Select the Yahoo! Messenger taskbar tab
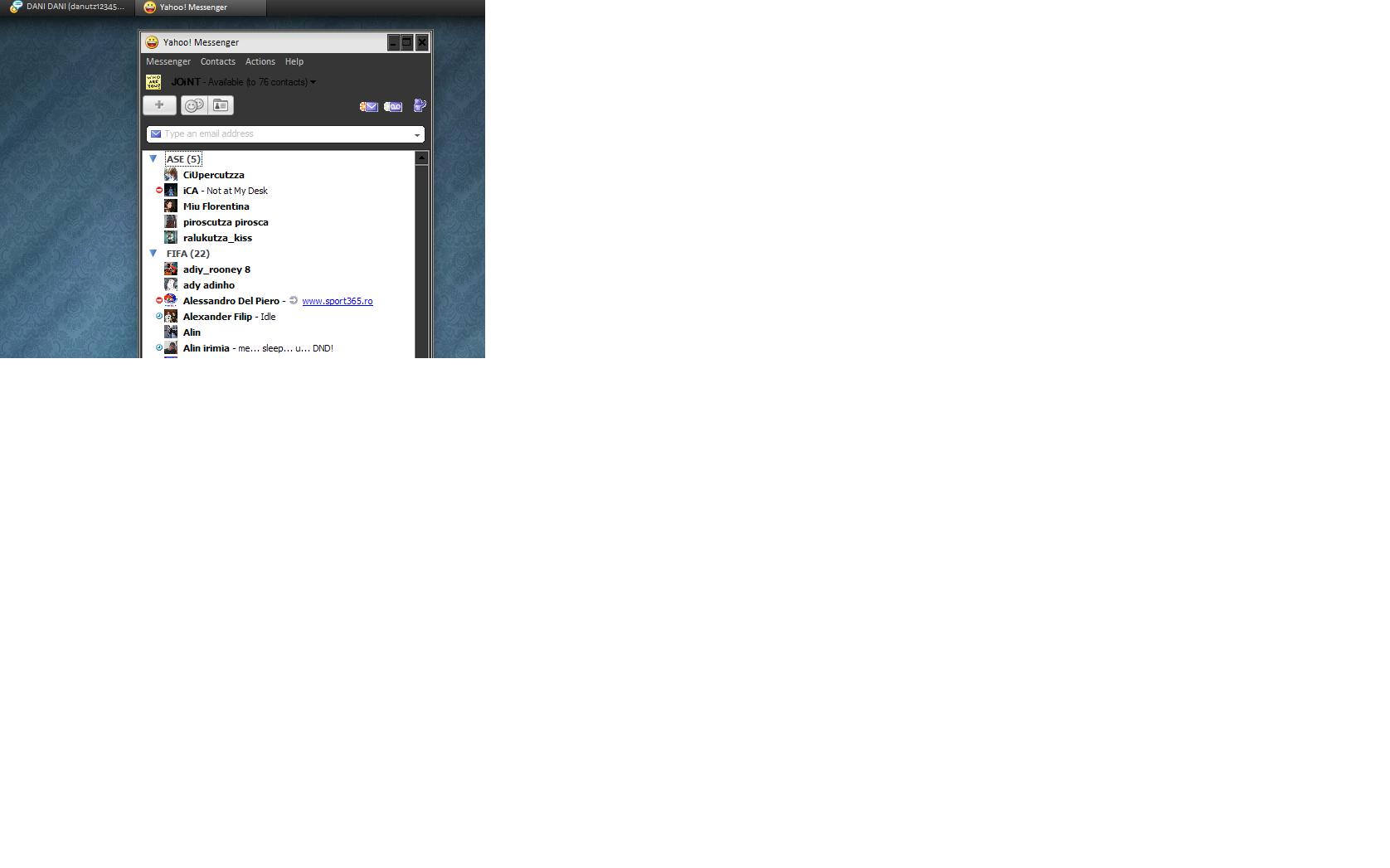Screen dimensions: 1390x868 coord(201,7)
